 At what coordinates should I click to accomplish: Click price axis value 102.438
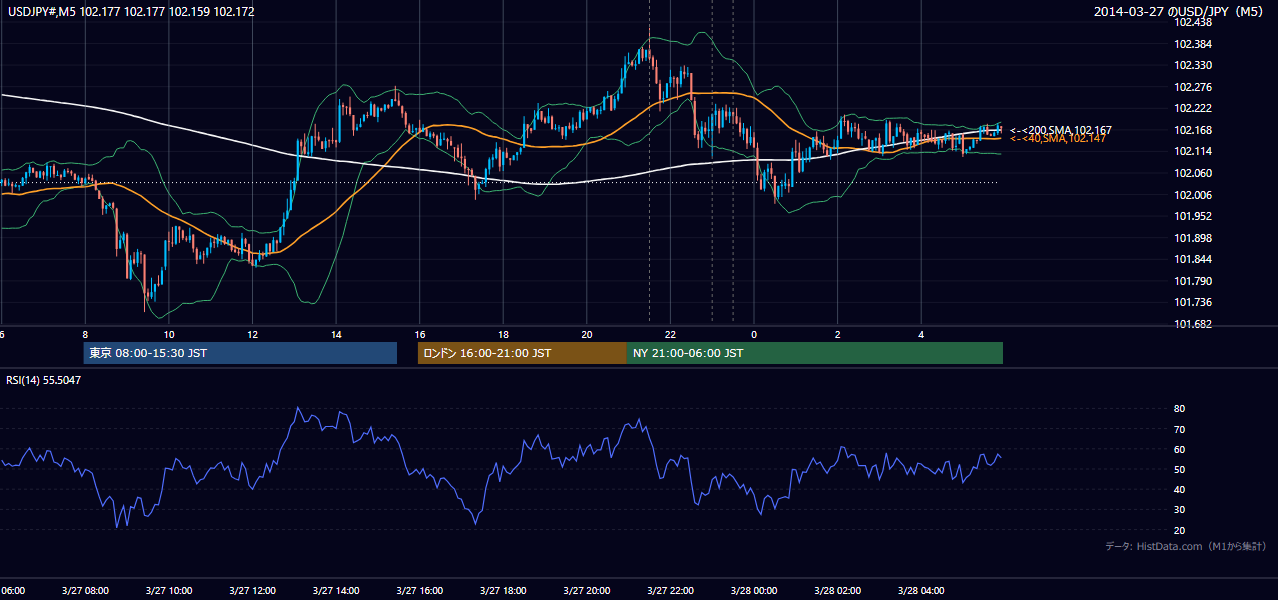tap(1192, 22)
